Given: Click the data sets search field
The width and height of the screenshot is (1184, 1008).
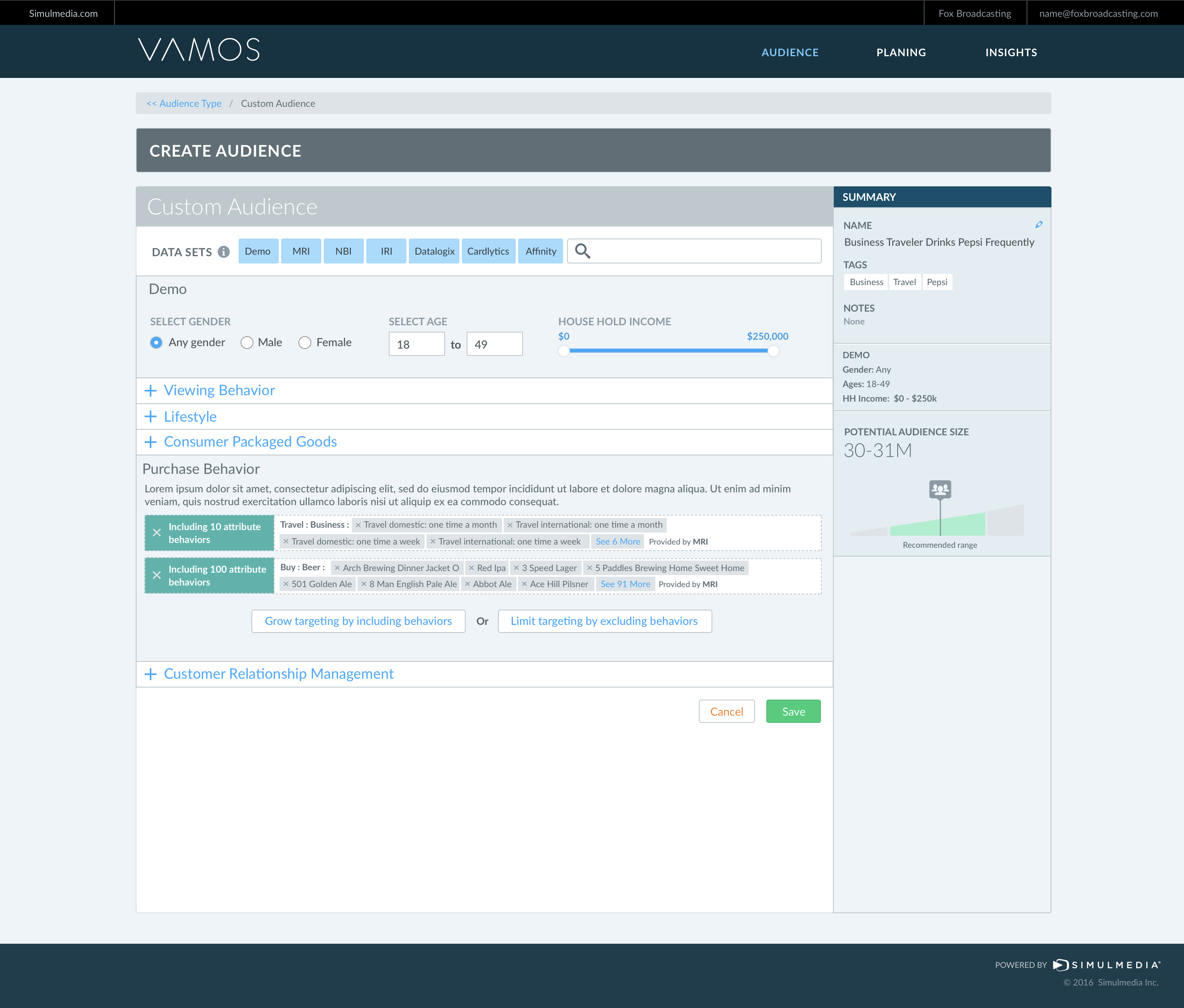Looking at the screenshot, I should [694, 251].
